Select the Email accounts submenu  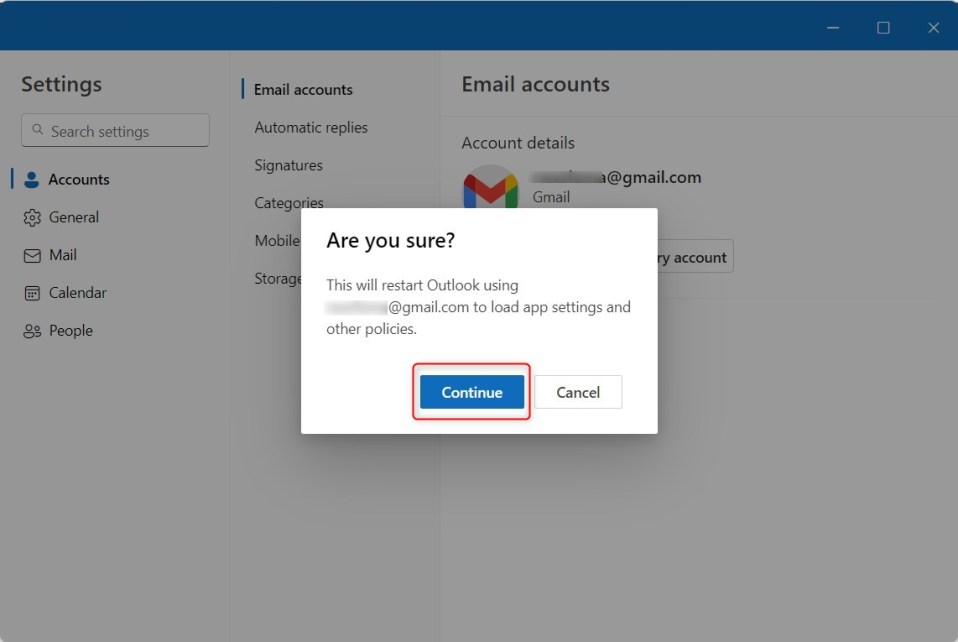pyautogui.click(x=304, y=90)
